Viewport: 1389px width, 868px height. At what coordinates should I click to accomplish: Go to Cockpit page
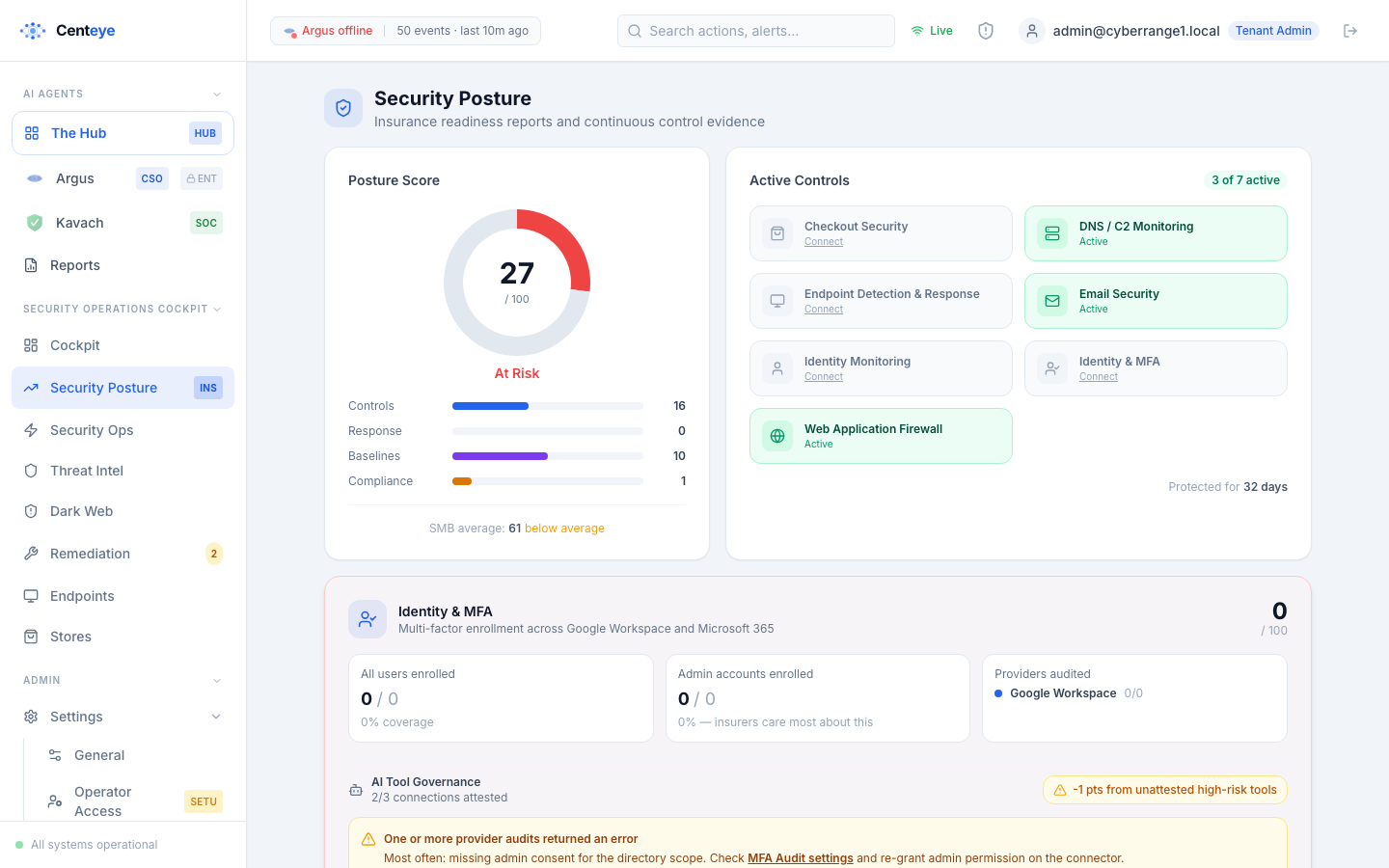pyautogui.click(x=123, y=345)
